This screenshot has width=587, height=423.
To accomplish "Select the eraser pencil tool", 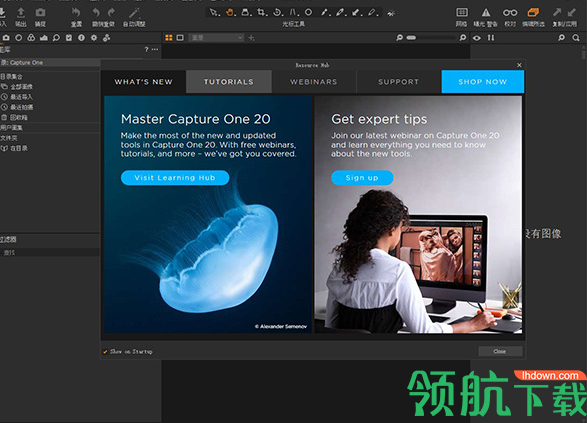I will (x=372, y=13).
